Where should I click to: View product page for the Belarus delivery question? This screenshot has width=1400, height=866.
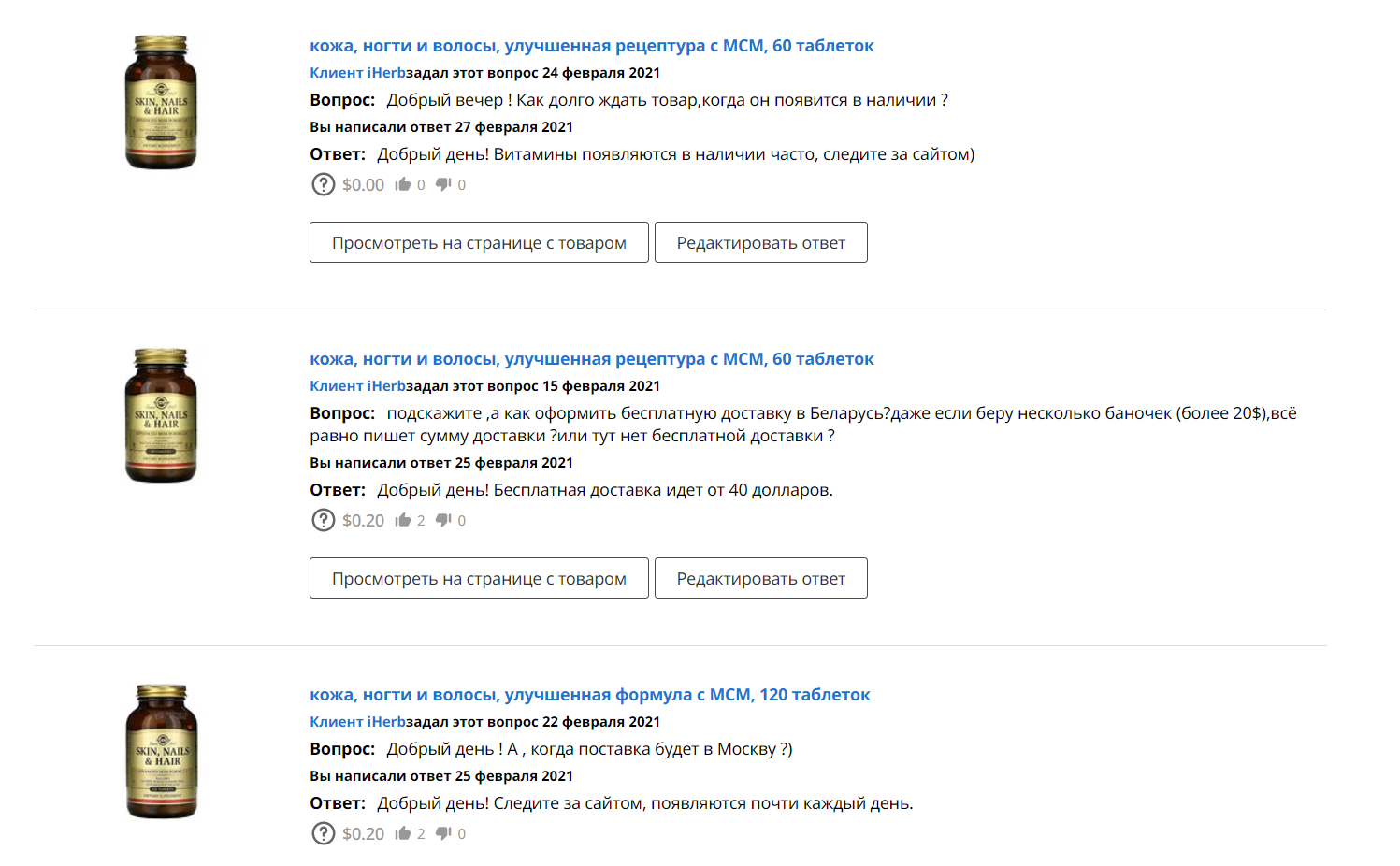coord(479,578)
